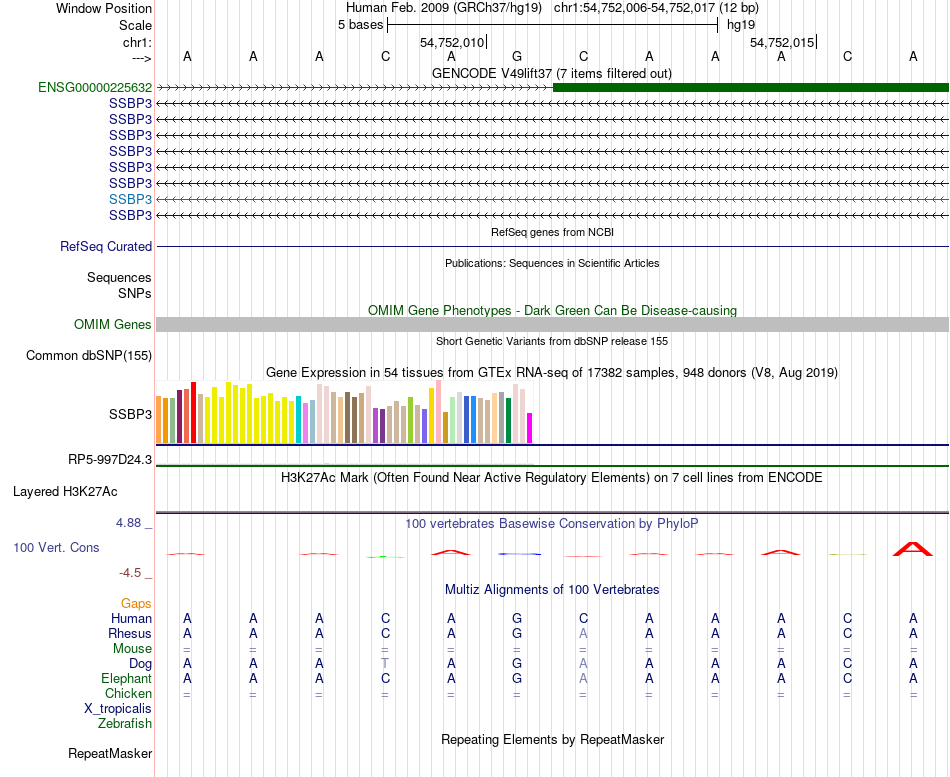This screenshot has width=950, height=777.
Task: Click the G base in the chr1 sequence row
Action: (517, 57)
